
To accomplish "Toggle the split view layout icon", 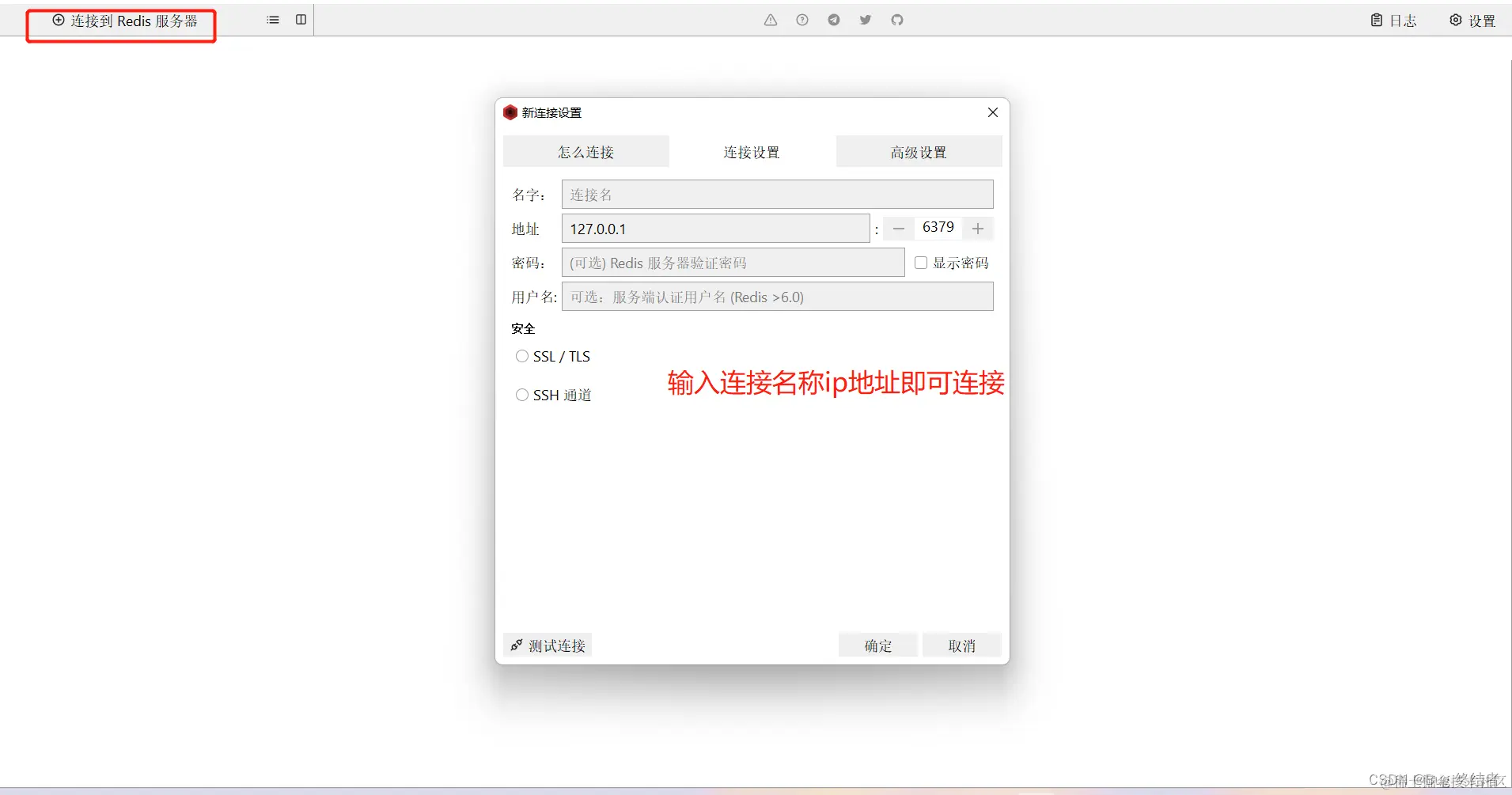I will (300, 20).
